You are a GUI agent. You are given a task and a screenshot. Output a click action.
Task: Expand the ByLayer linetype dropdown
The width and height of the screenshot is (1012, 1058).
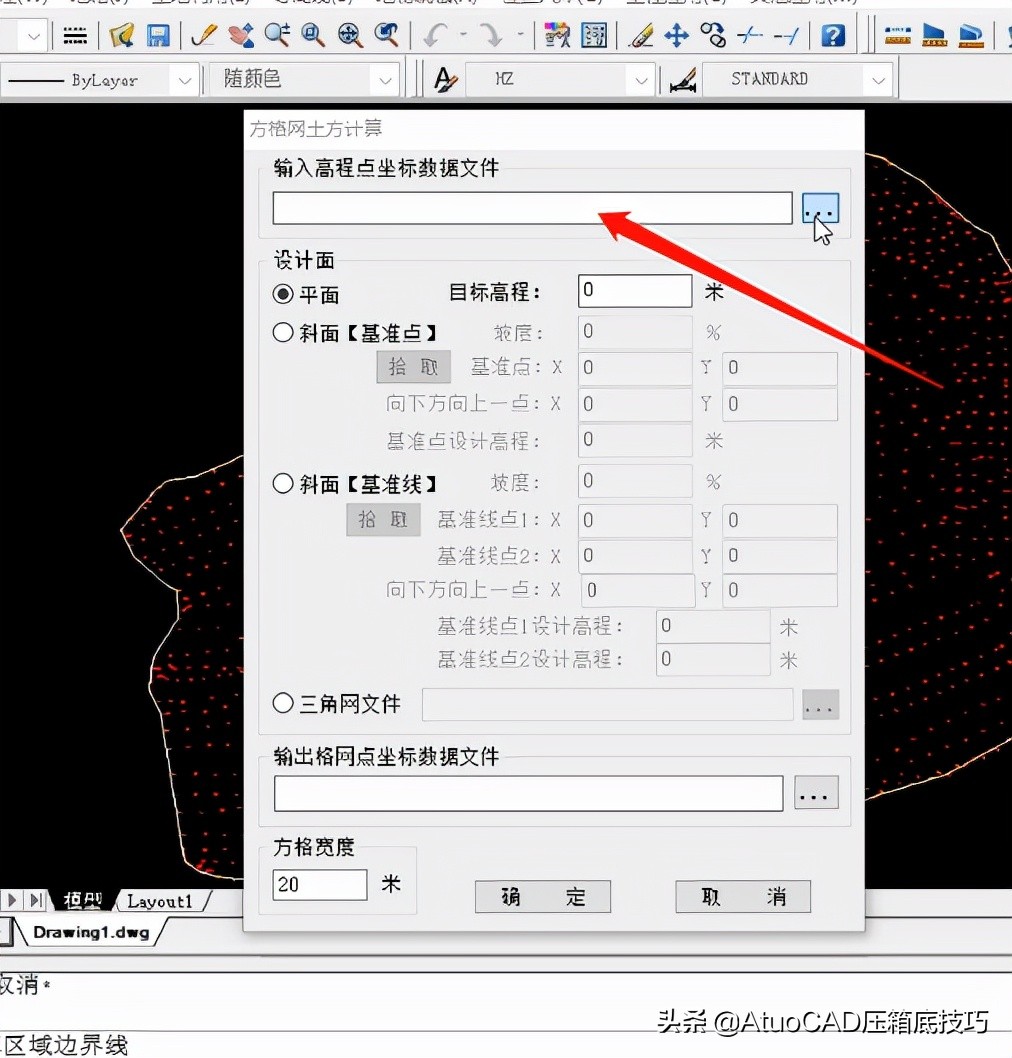tap(183, 80)
